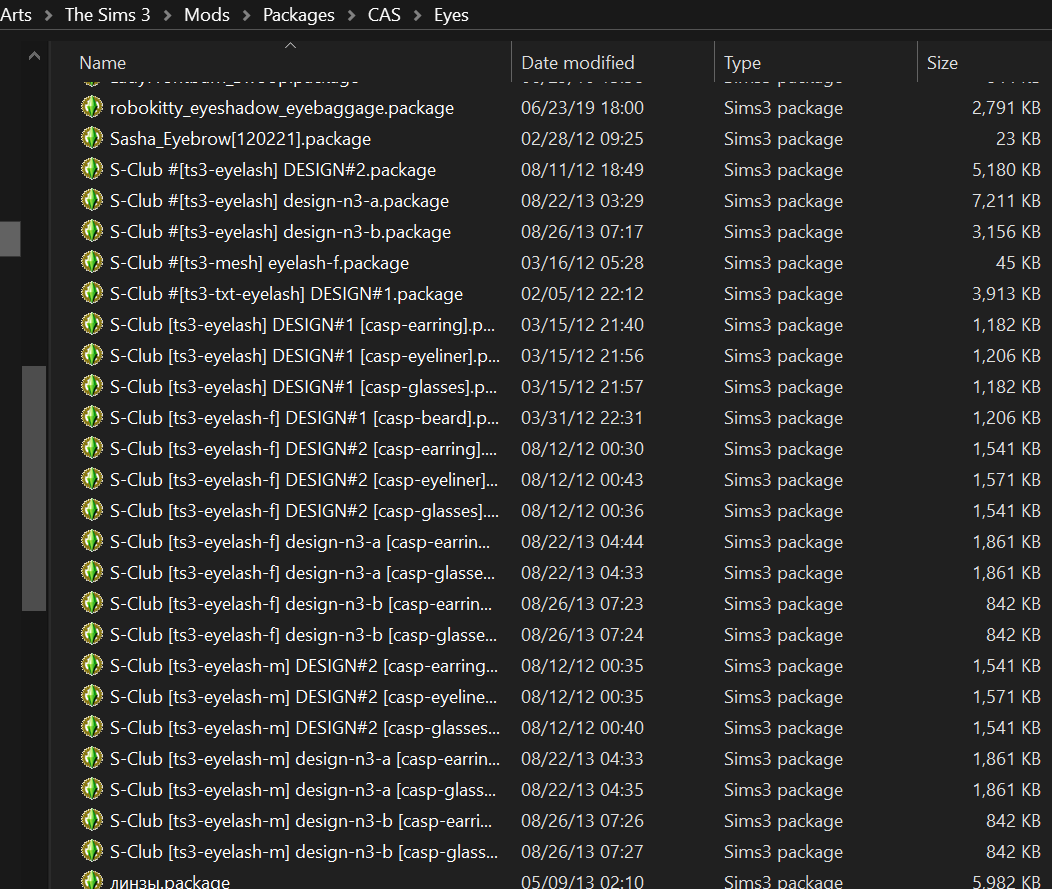Click date 08/22/13 03:29
Viewport: 1052px width, 889px height.
(582, 201)
